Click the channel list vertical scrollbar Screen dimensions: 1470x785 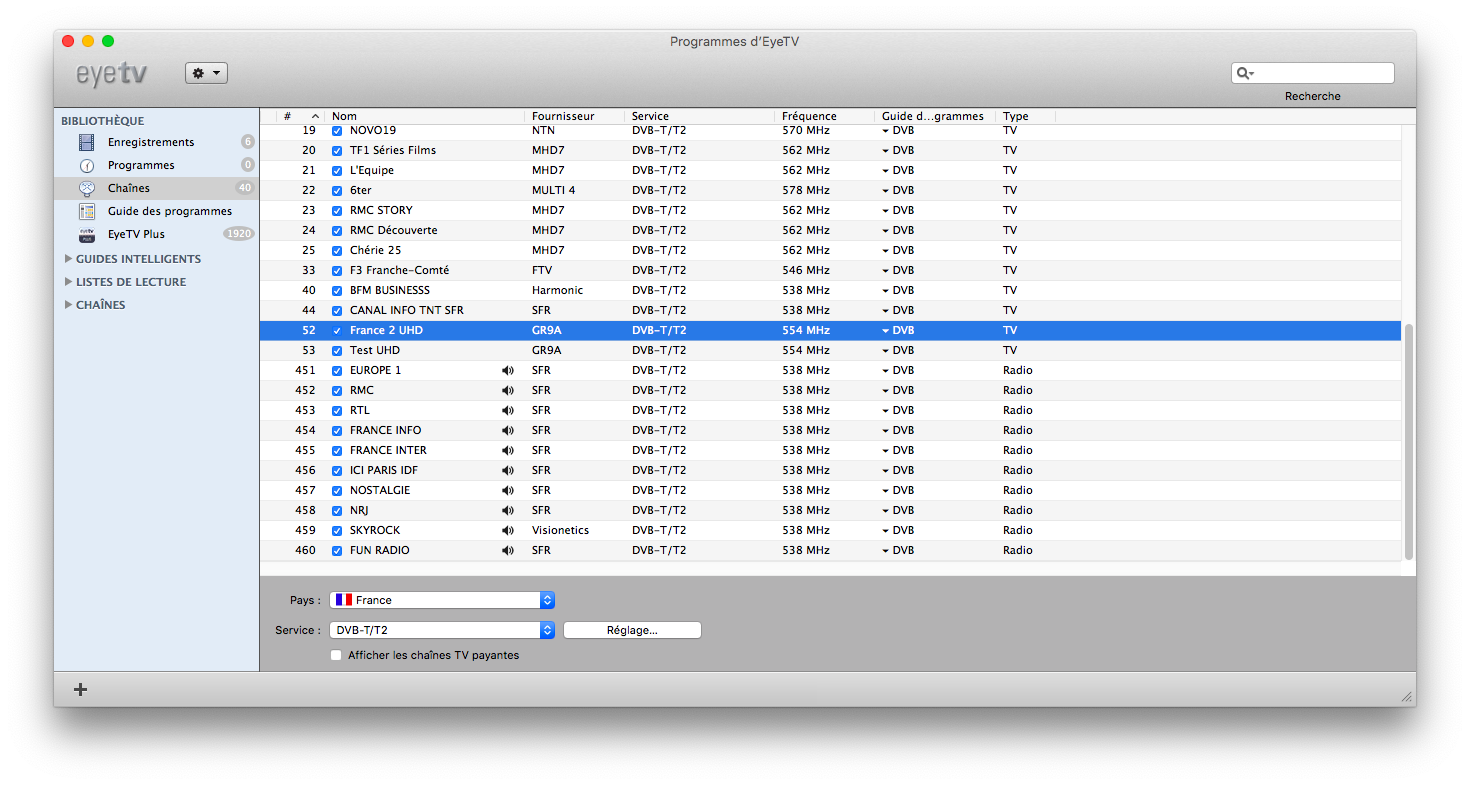point(1408,440)
